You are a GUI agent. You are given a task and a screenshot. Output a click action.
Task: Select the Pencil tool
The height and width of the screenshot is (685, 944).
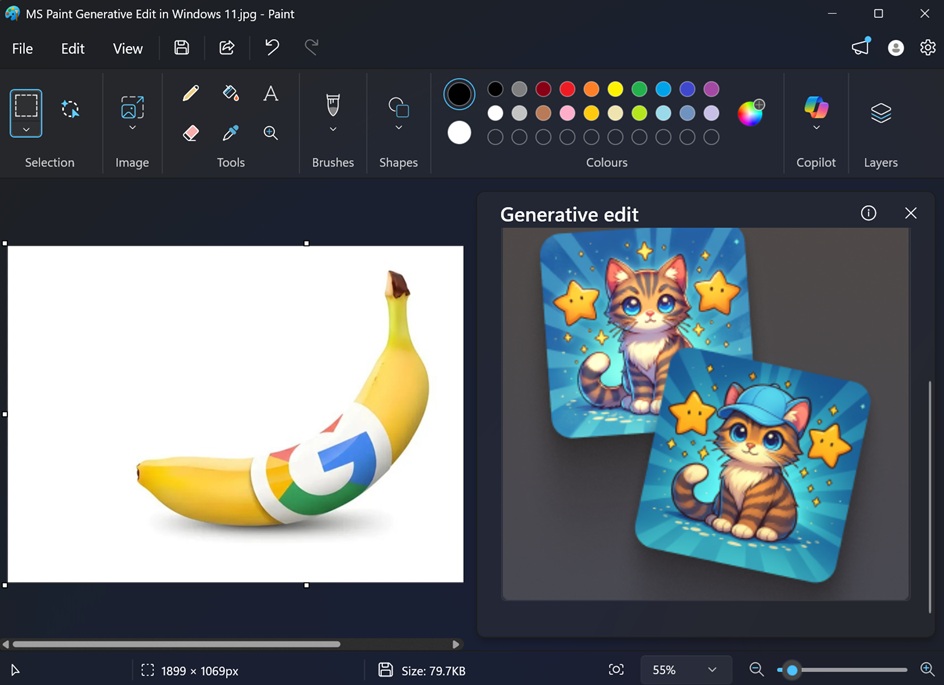pos(190,93)
